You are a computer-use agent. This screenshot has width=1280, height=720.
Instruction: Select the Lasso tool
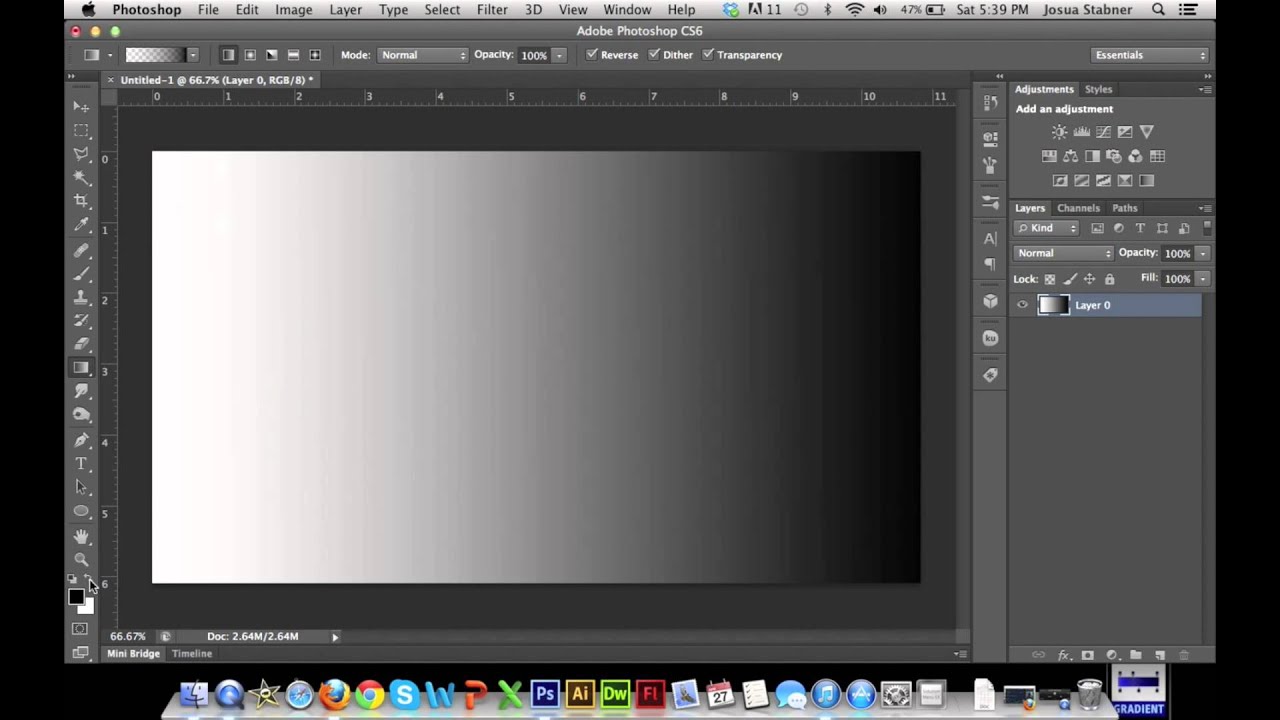81,154
